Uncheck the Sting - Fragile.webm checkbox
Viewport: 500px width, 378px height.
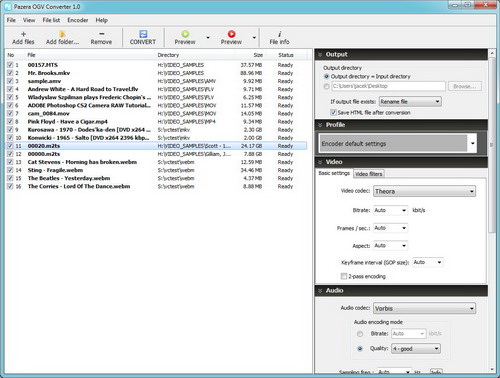point(10,170)
